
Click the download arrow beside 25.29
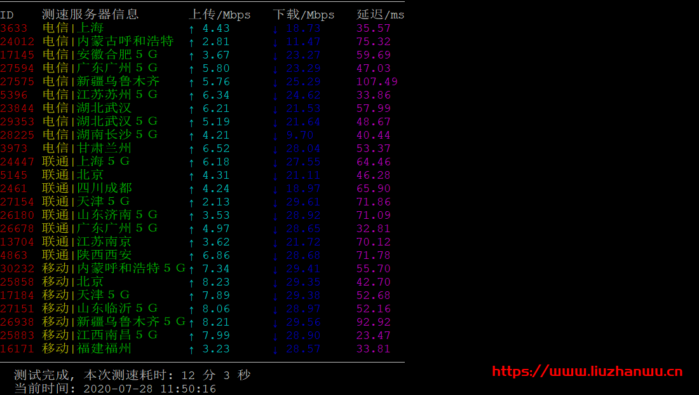pos(275,82)
